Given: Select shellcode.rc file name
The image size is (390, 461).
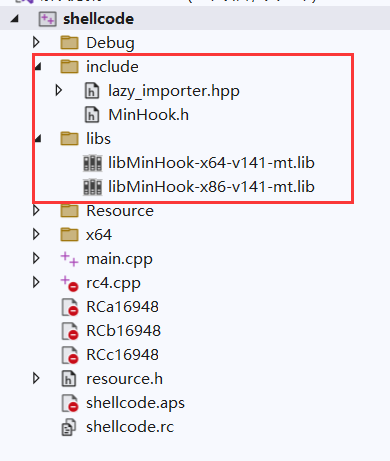Looking at the screenshot, I should tap(130, 427).
